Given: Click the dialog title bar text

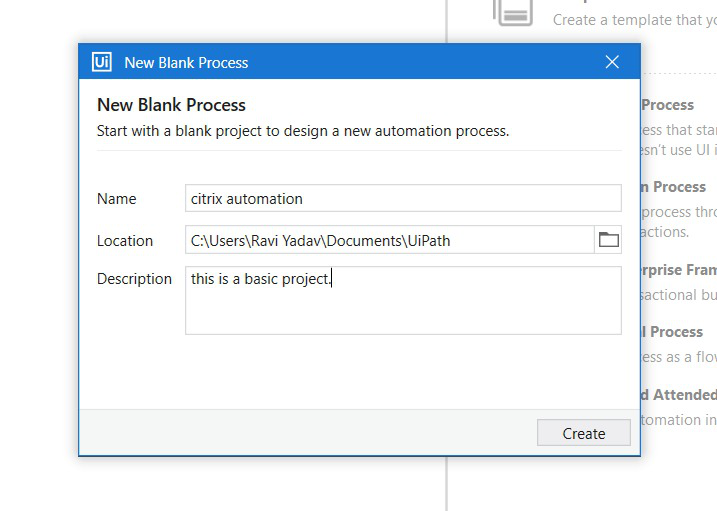Looking at the screenshot, I should 186,62.
